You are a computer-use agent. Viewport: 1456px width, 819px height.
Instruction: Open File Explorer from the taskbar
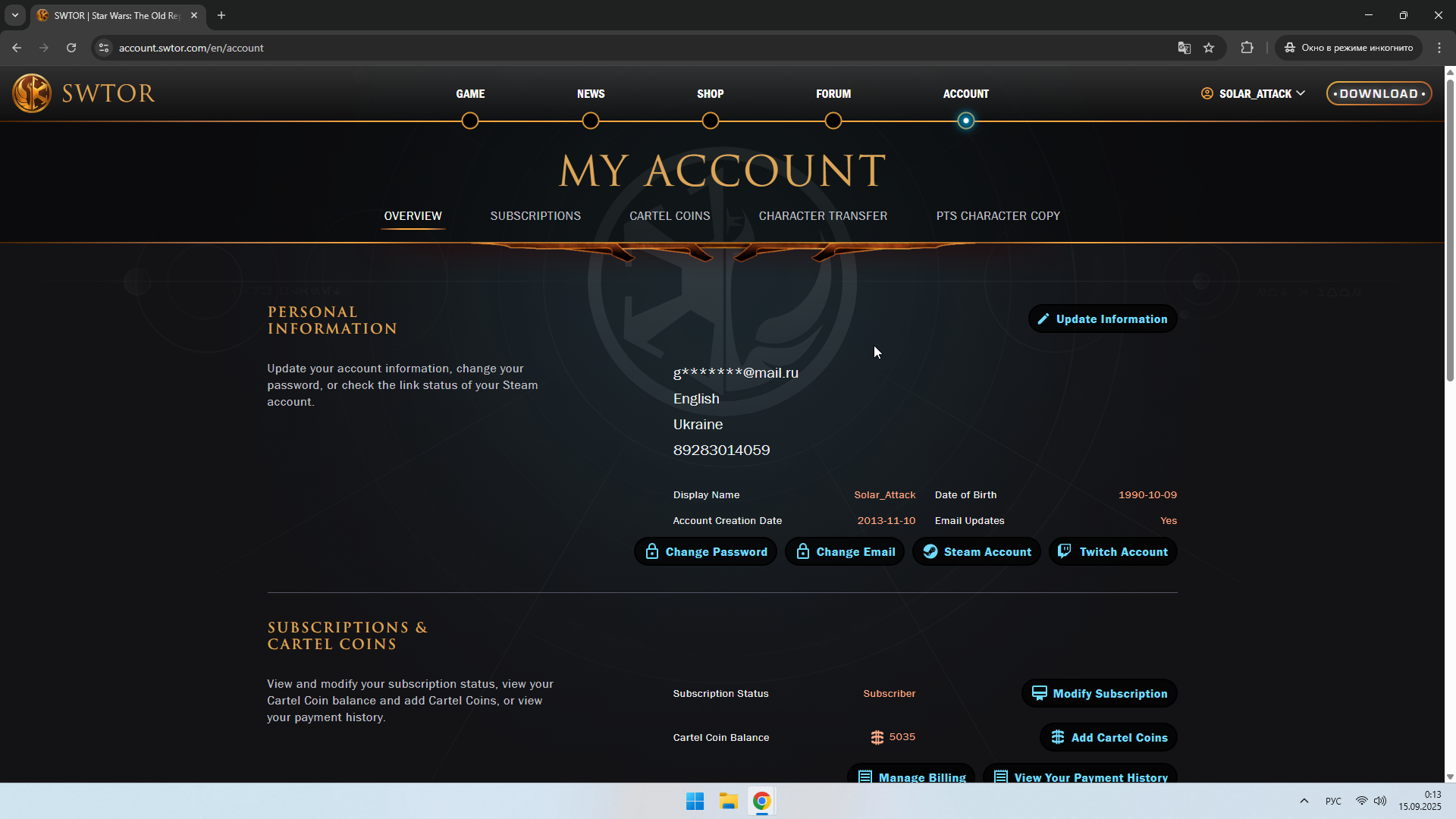pyautogui.click(x=729, y=802)
